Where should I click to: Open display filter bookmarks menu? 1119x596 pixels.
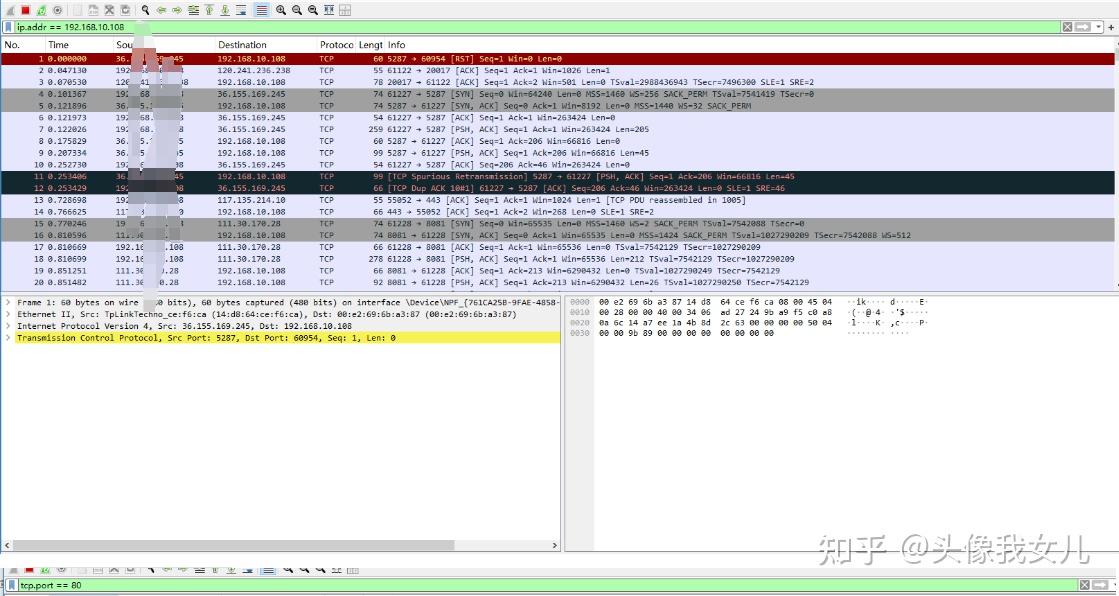pyautogui.click(x=9, y=27)
